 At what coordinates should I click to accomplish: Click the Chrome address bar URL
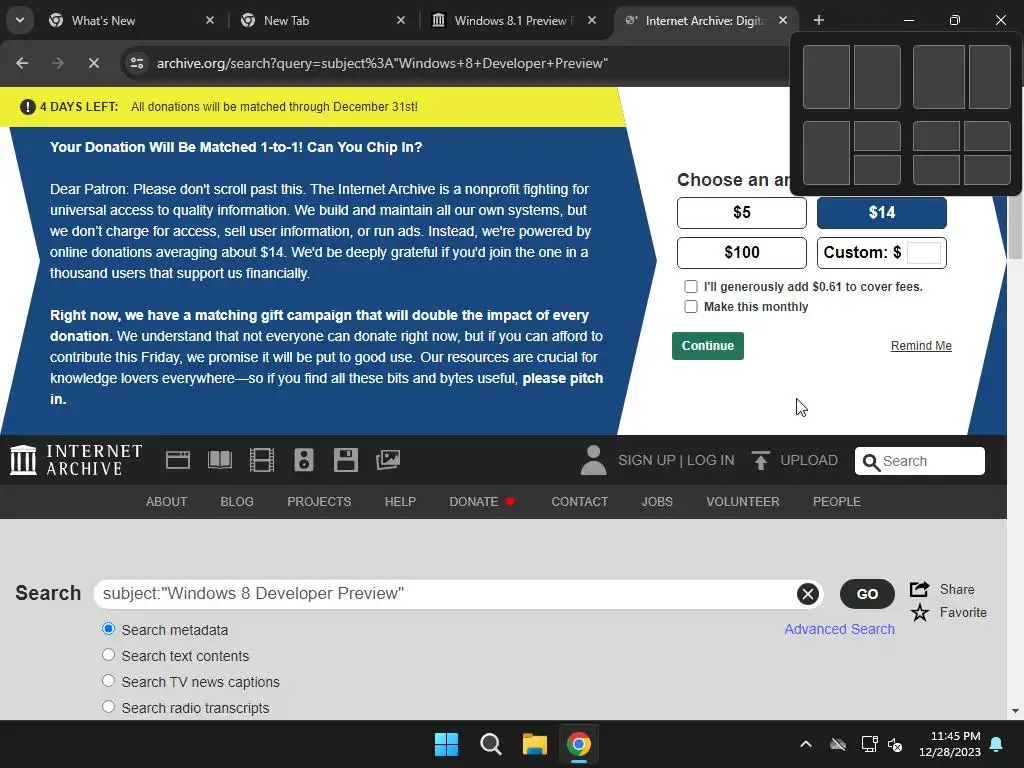point(382,63)
